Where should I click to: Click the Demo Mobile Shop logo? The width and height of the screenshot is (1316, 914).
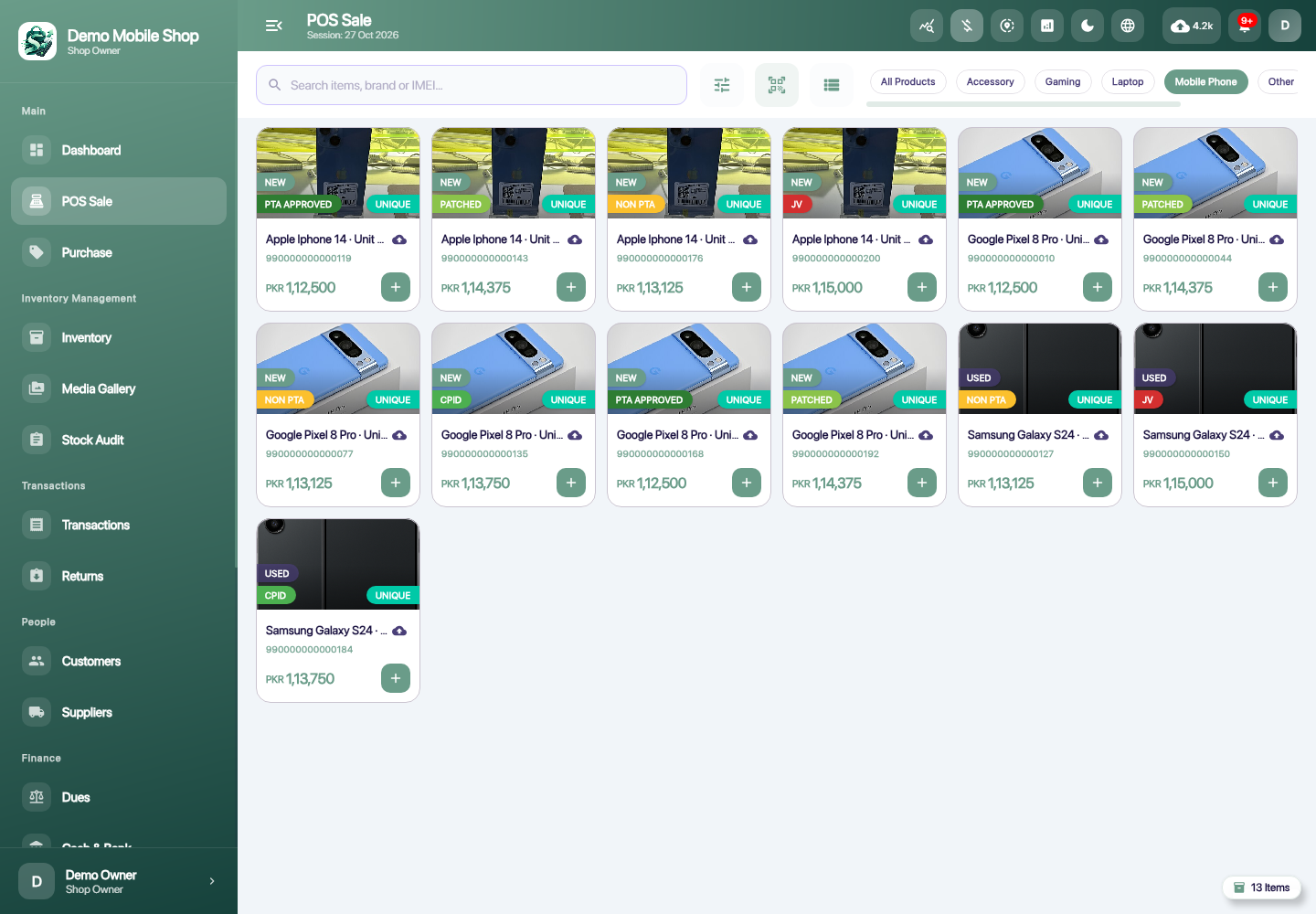[37, 41]
